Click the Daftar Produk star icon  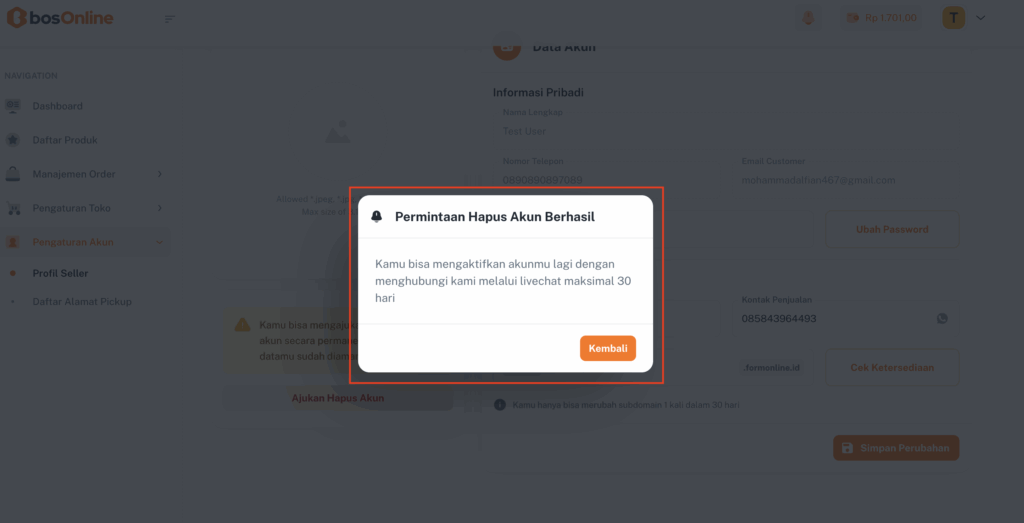tap(12, 140)
